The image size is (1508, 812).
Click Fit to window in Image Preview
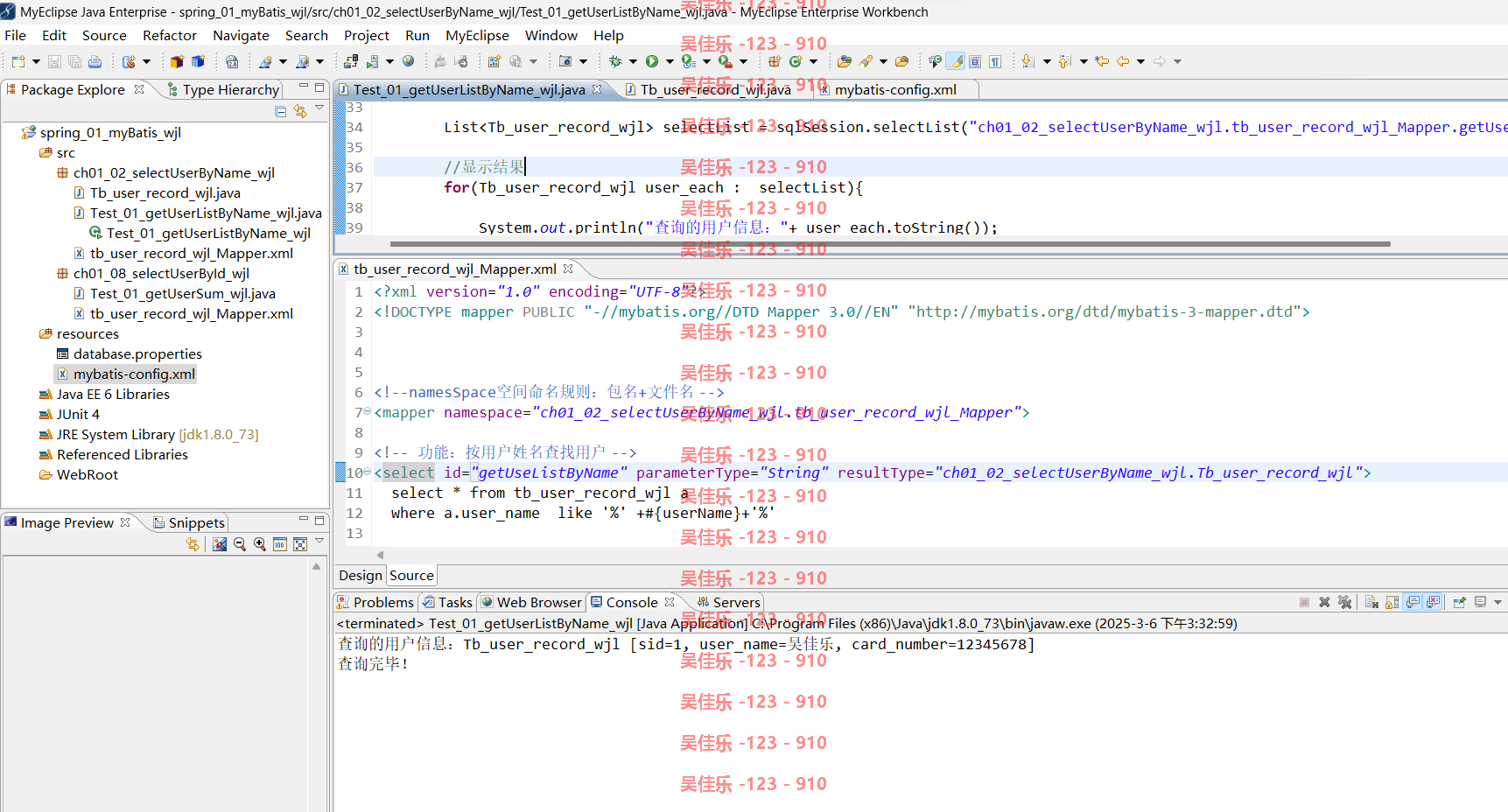click(x=300, y=544)
